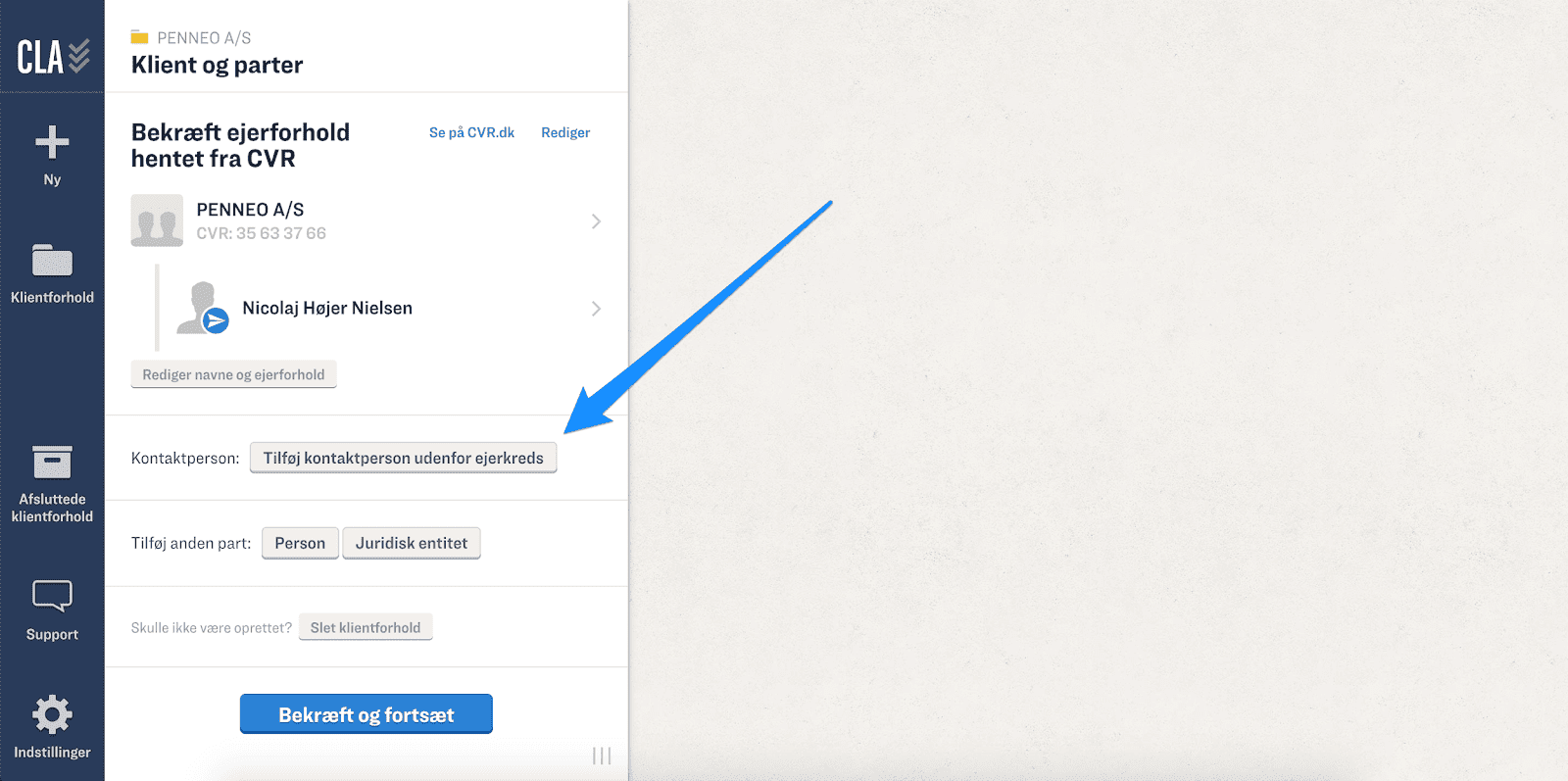Click CVR: 35 63 37 66 text
Image resolution: width=1568 pixels, height=781 pixels.
pyautogui.click(x=261, y=233)
